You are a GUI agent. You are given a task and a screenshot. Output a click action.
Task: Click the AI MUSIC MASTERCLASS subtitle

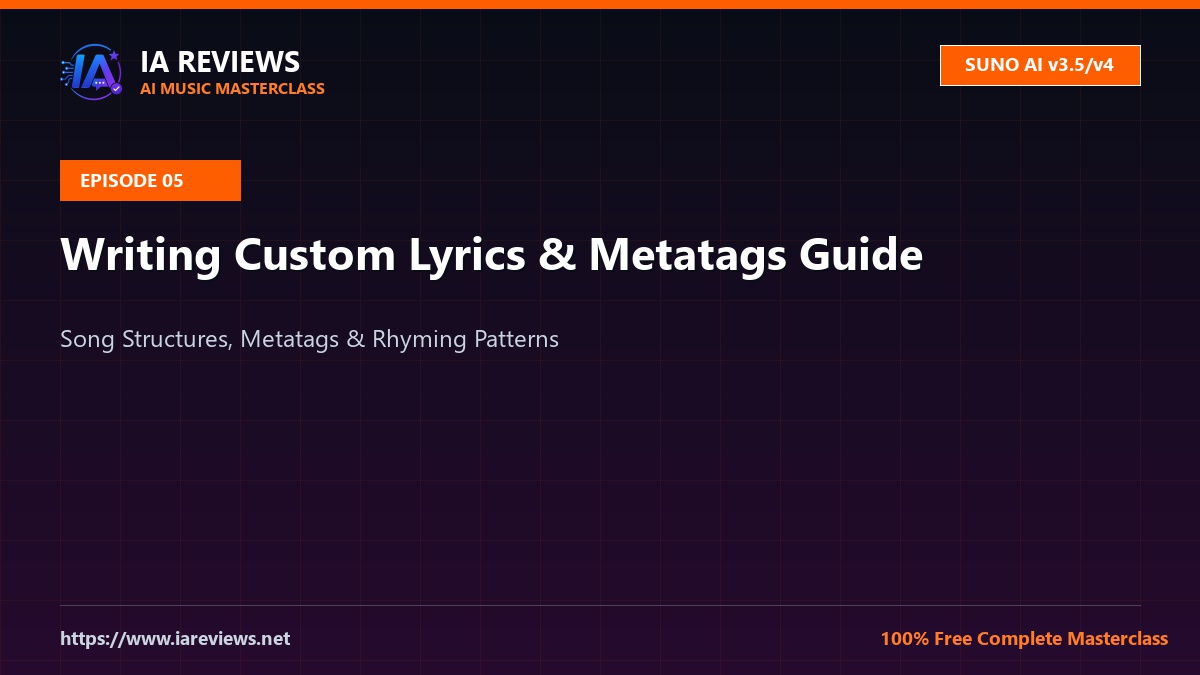tap(232, 88)
